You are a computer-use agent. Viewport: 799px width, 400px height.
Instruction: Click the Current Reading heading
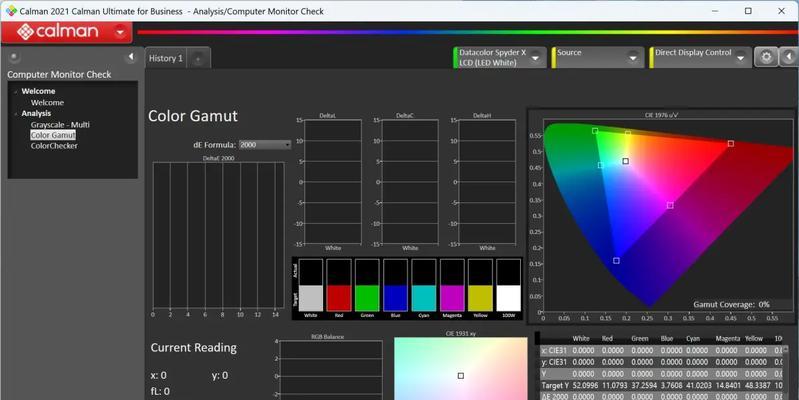194,348
